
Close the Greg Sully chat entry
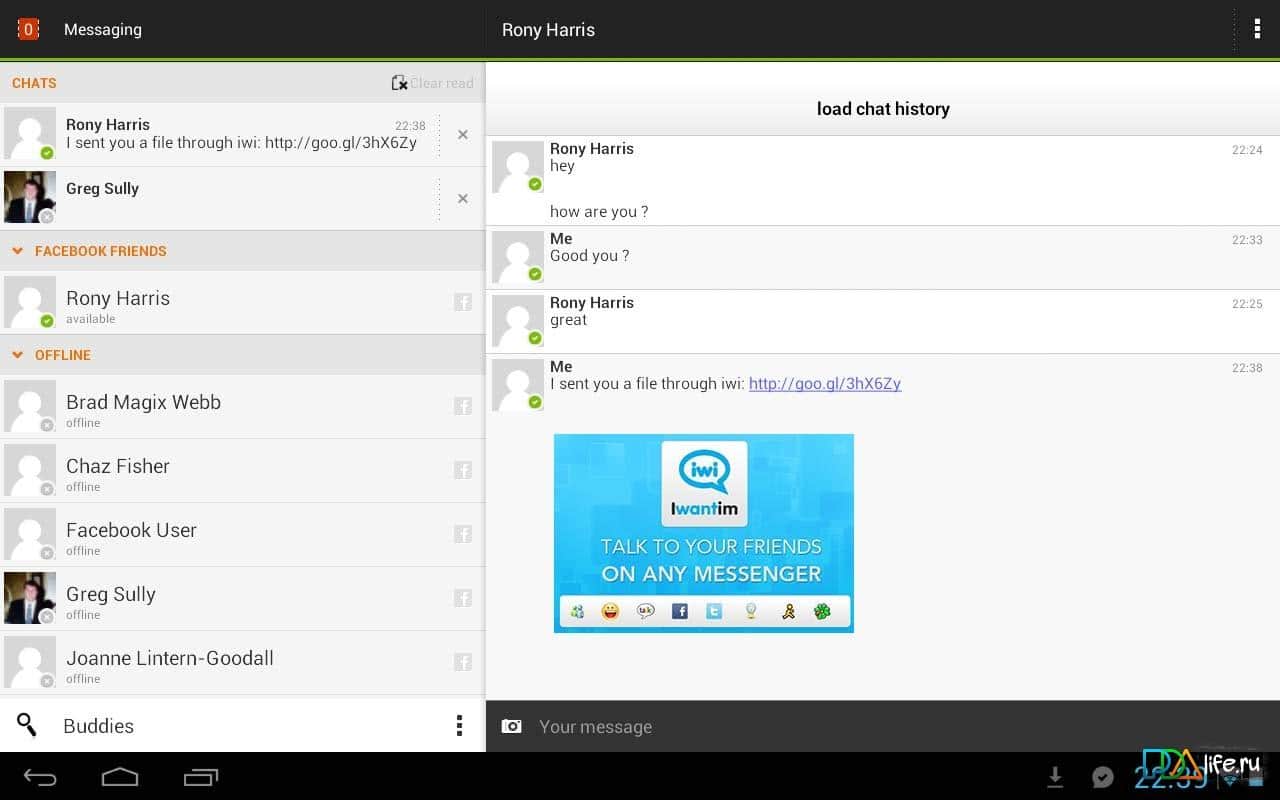tap(463, 198)
